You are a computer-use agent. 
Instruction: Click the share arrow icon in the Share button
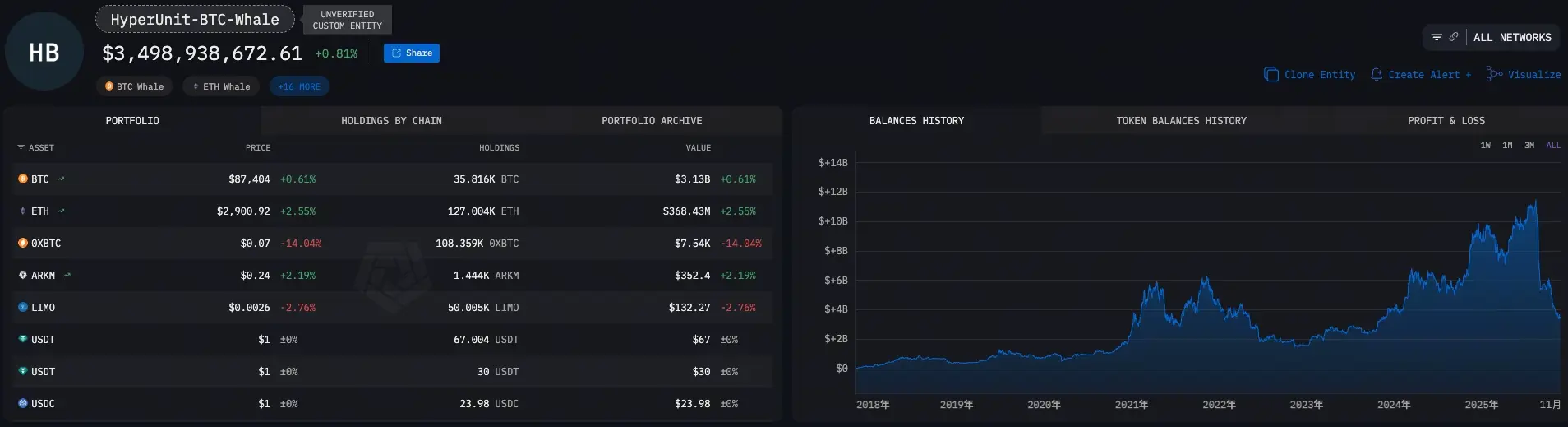[396, 53]
